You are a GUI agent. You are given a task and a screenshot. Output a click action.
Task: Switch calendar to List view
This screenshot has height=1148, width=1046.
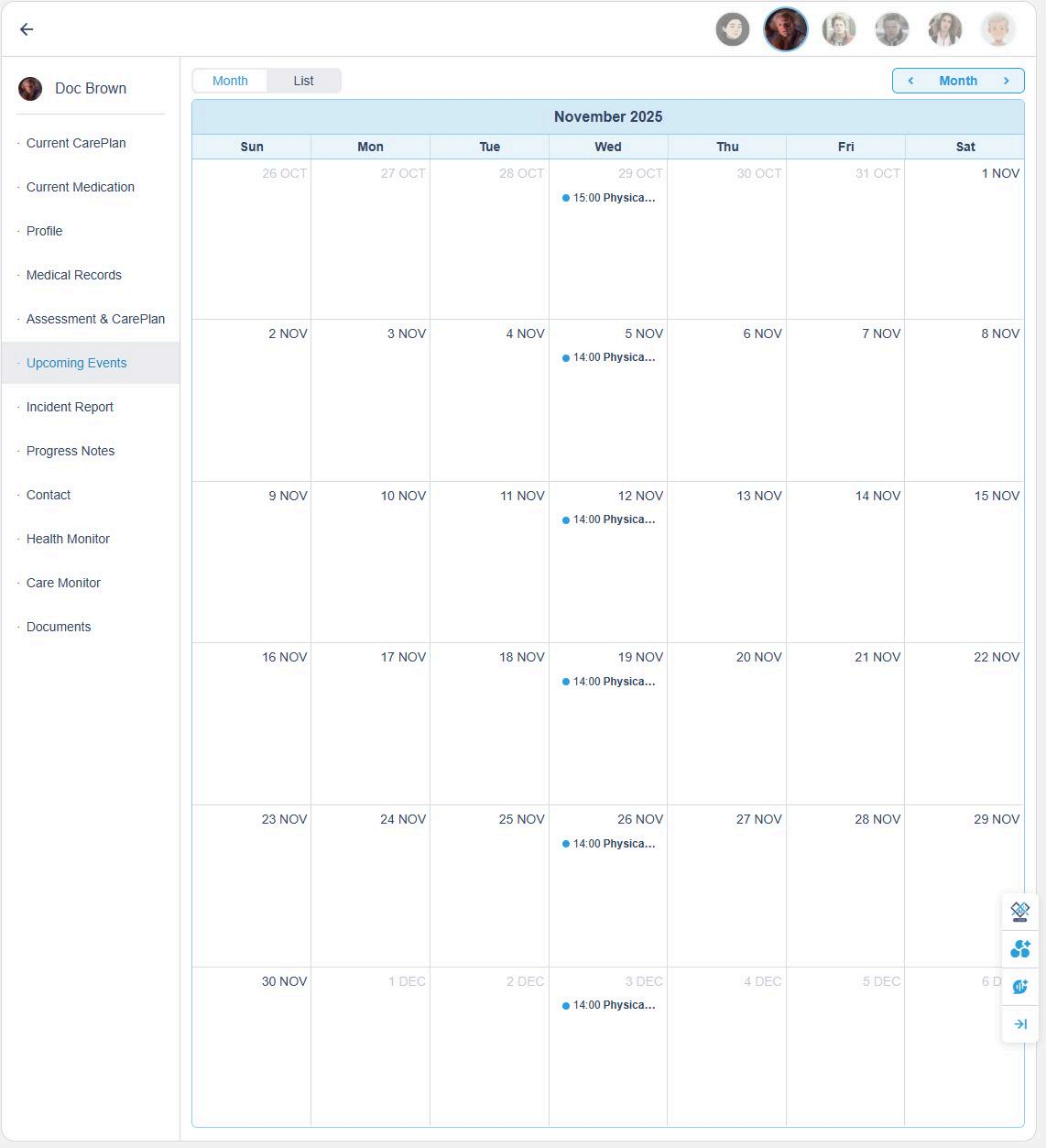(x=303, y=81)
